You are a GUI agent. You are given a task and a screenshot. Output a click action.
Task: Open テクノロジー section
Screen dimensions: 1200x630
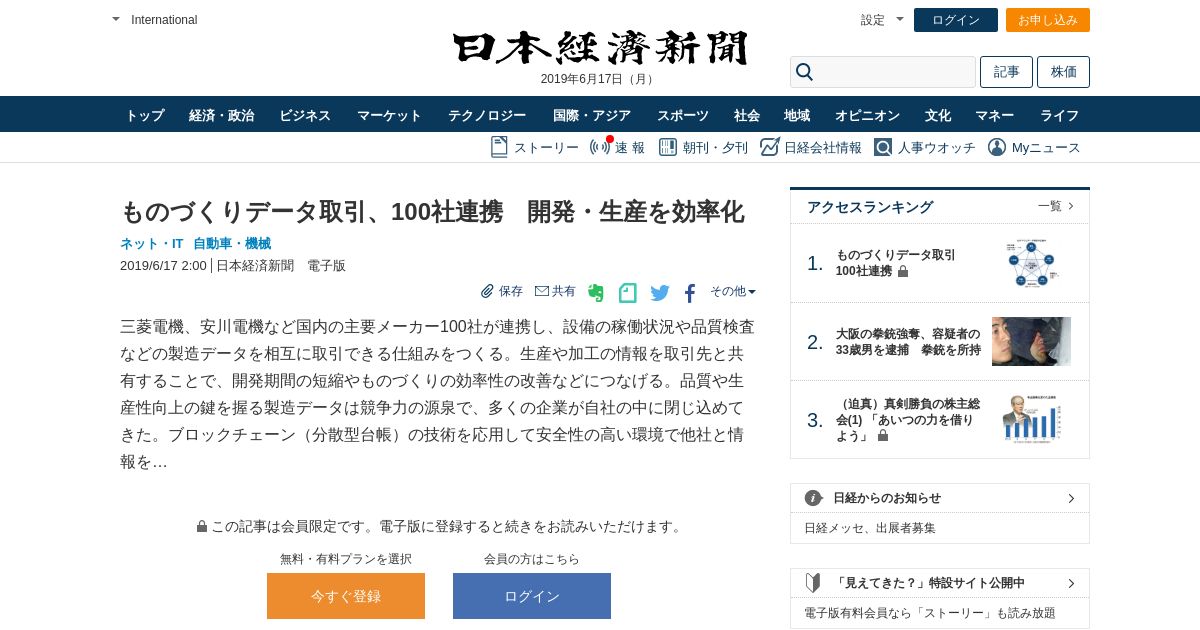click(487, 115)
